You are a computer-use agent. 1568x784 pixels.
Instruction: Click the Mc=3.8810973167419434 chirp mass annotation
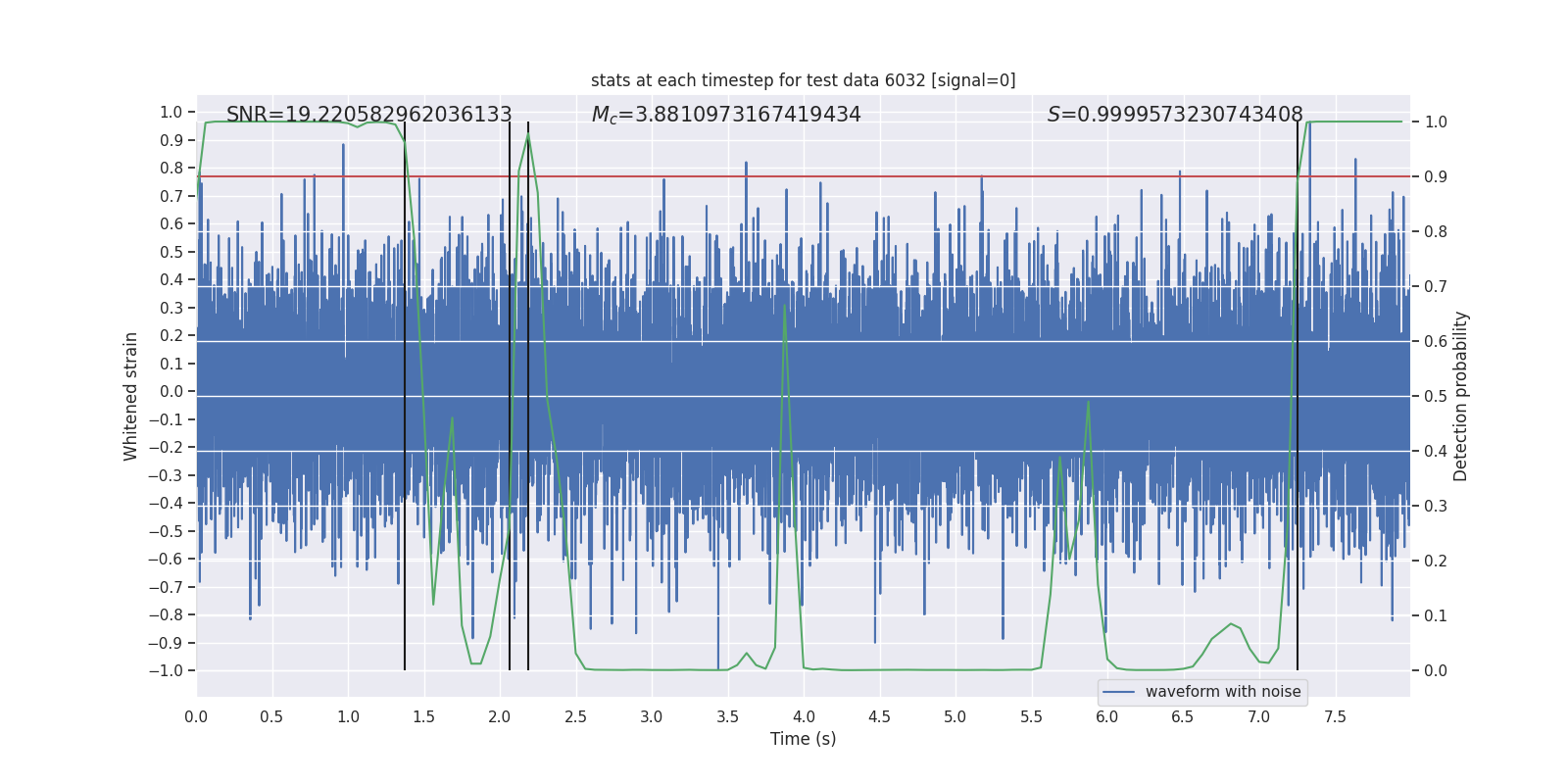click(726, 115)
